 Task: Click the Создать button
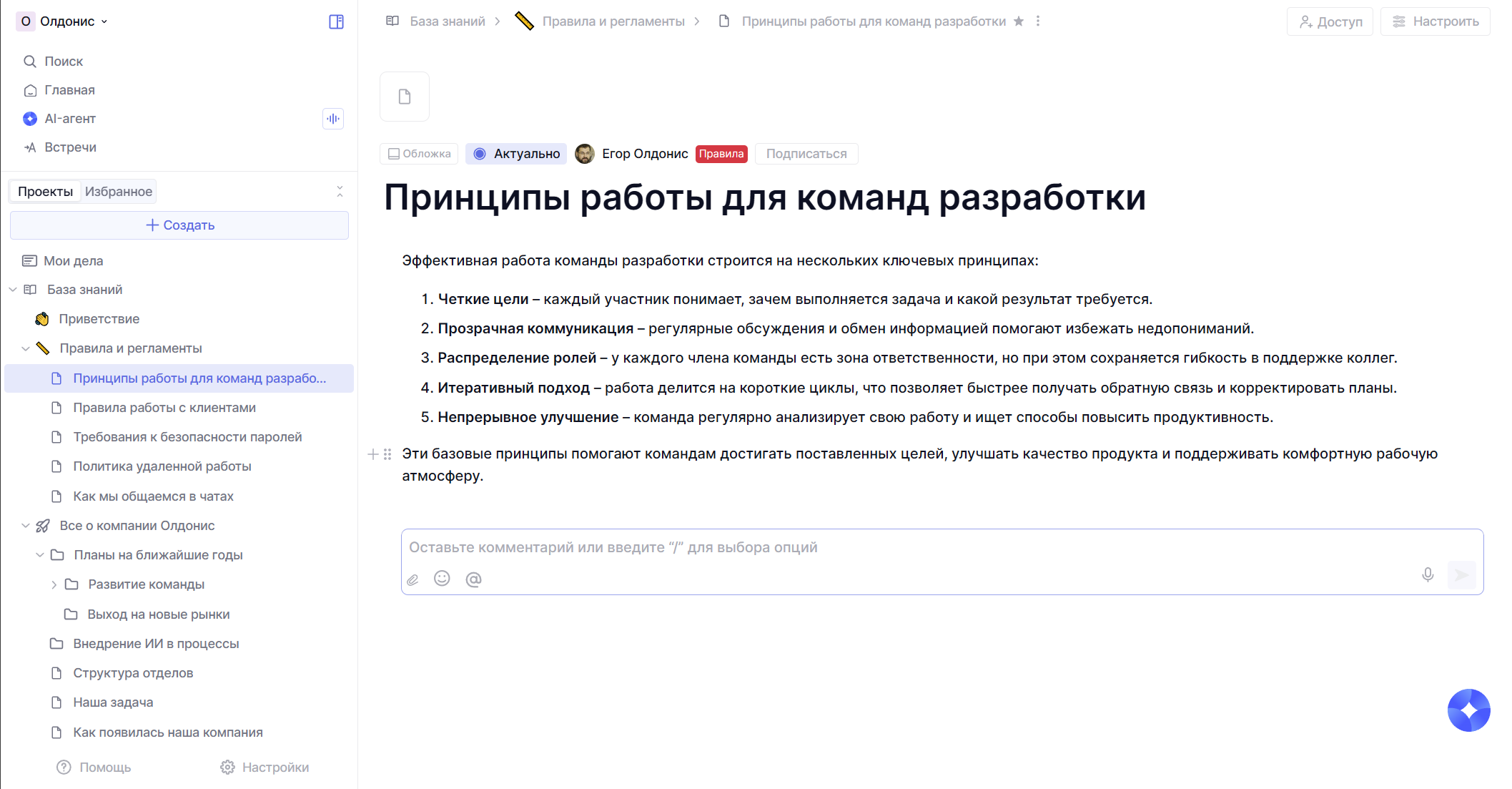pyautogui.click(x=179, y=225)
